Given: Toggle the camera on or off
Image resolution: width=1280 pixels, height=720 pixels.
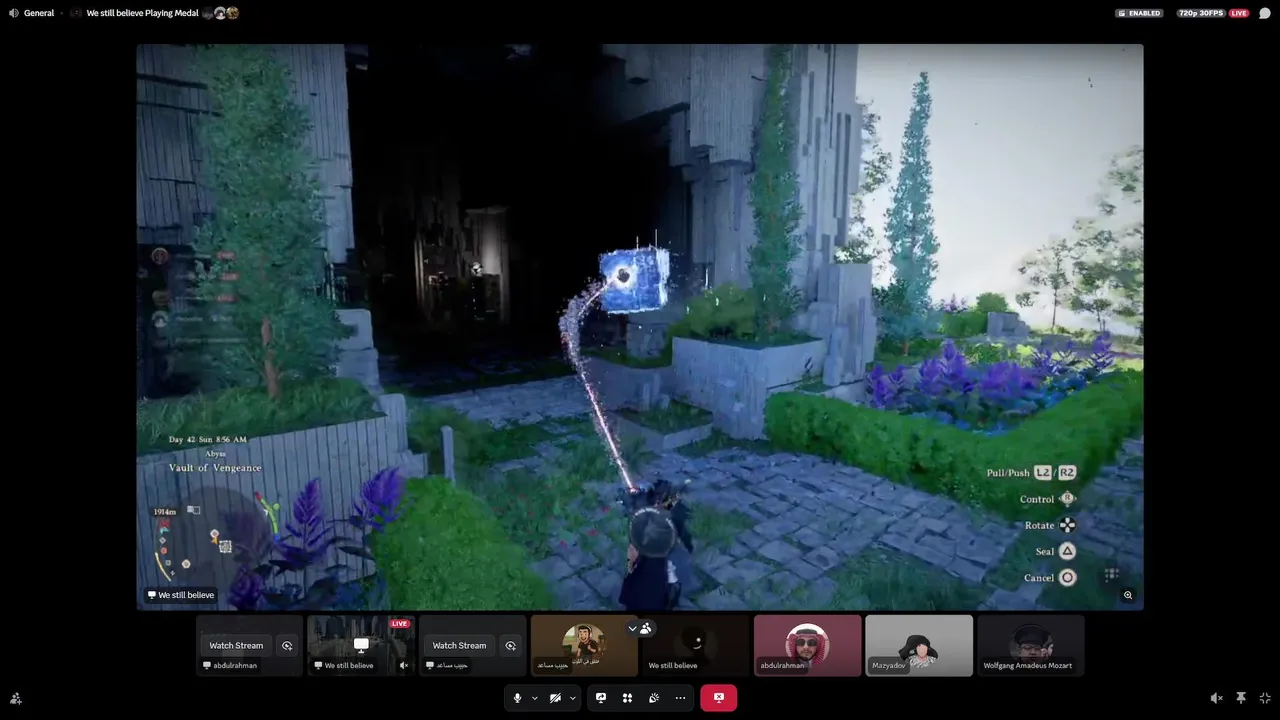Looking at the screenshot, I should coord(555,698).
